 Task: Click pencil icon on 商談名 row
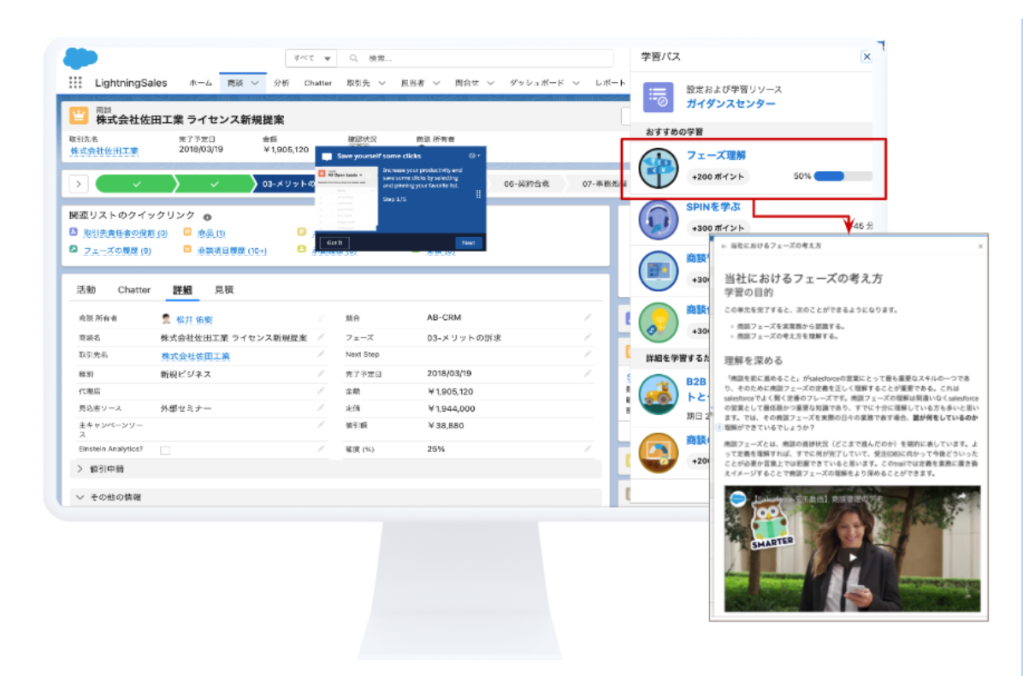(320, 337)
